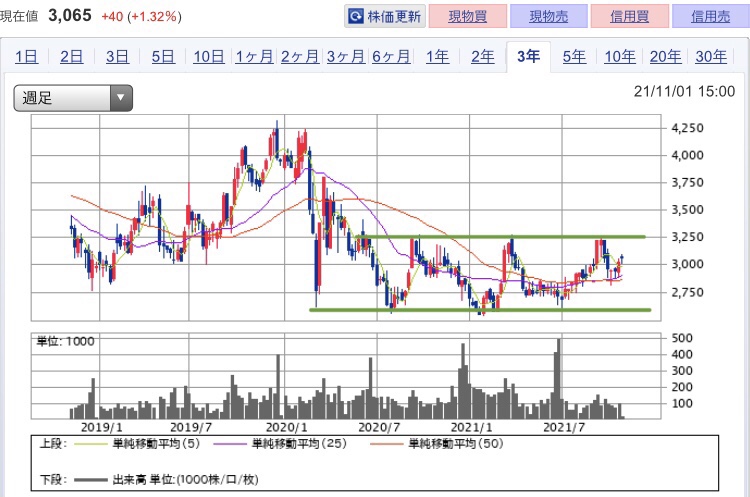This screenshot has width=750, height=497.
Task: Click the timestamp 21/11/01 15:00
Action: tap(684, 91)
